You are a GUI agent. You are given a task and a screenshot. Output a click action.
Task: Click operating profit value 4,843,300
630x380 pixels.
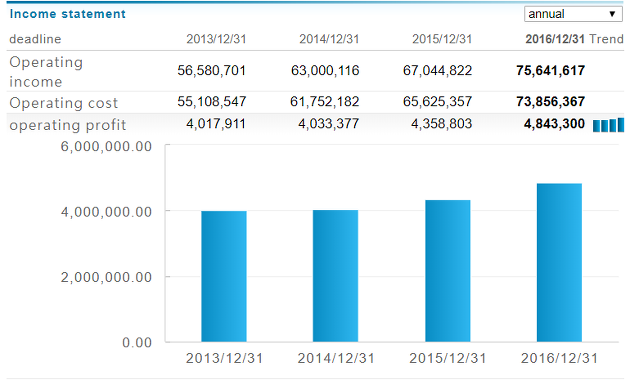click(x=554, y=124)
